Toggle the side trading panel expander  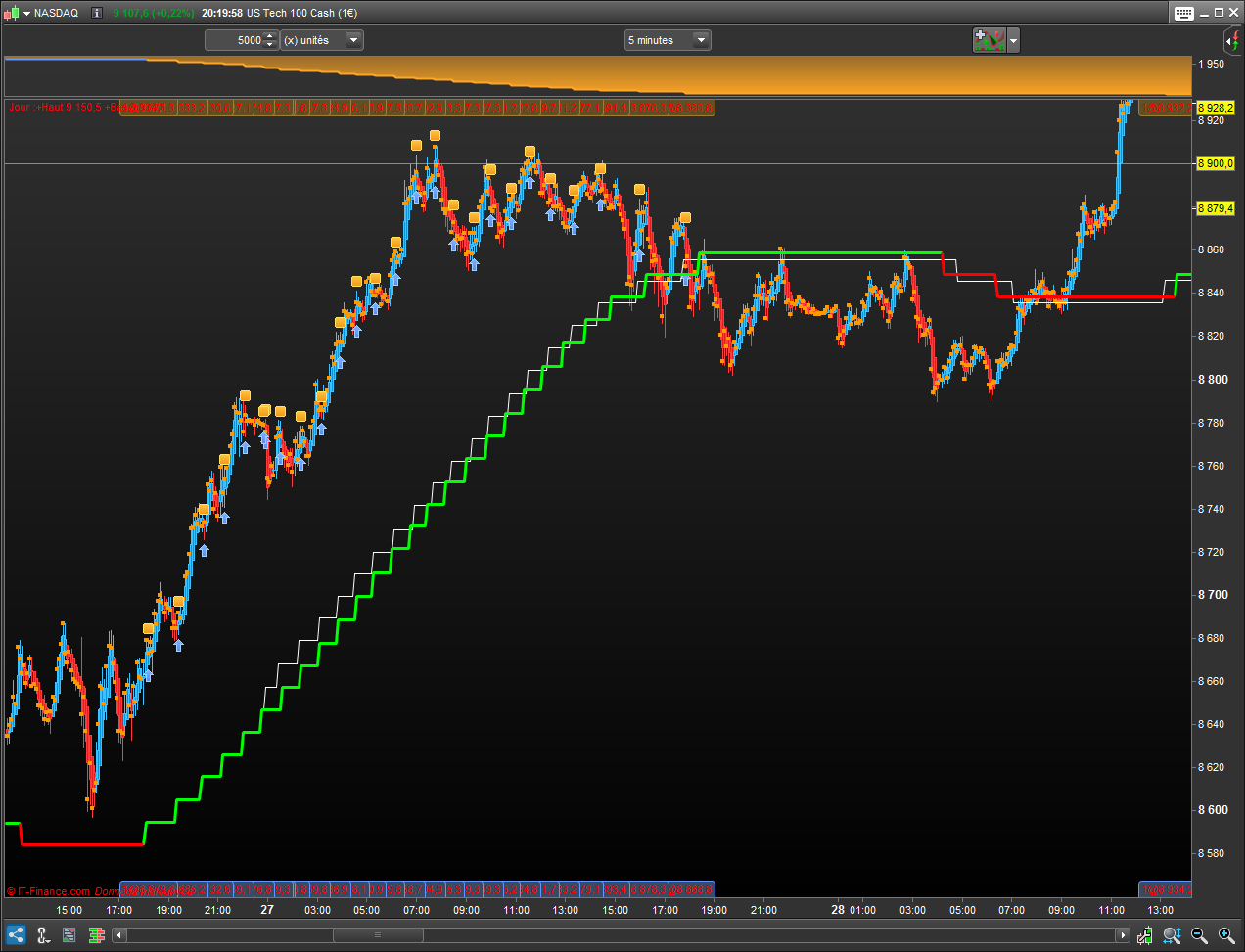1231,40
